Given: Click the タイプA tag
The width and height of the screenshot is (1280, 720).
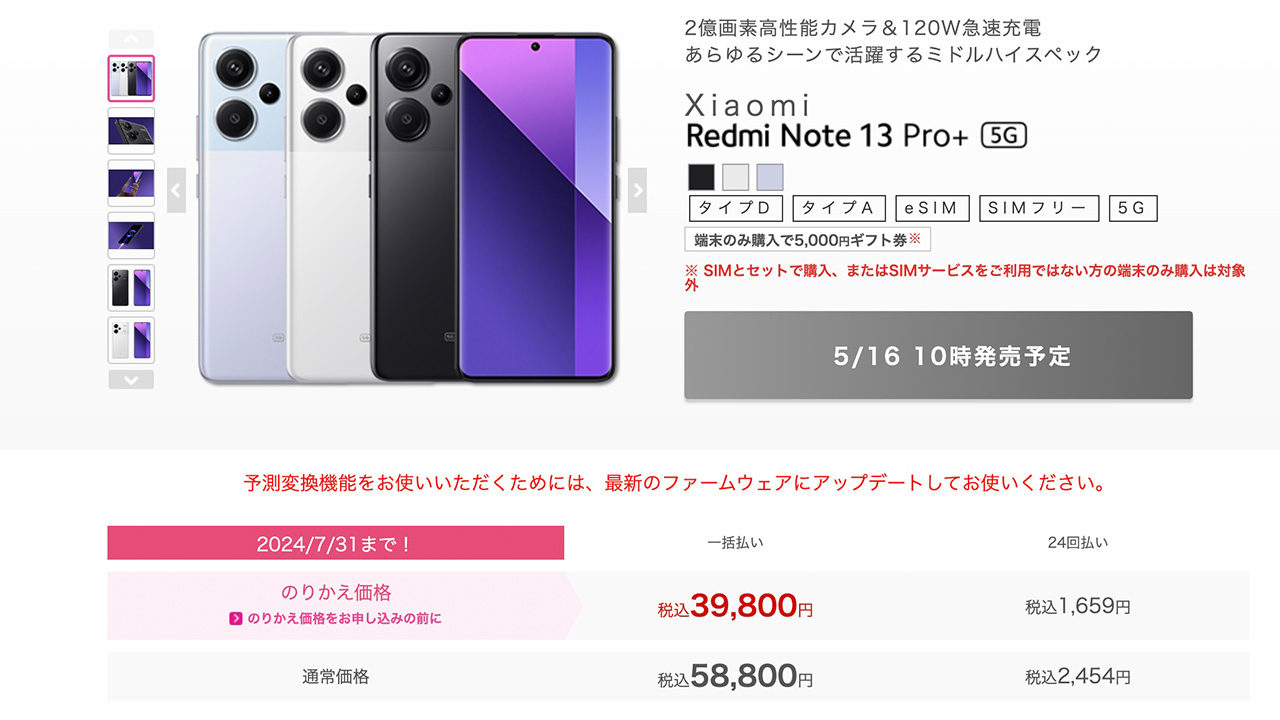Looking at the screenshot, I should (x=839, y=208).
